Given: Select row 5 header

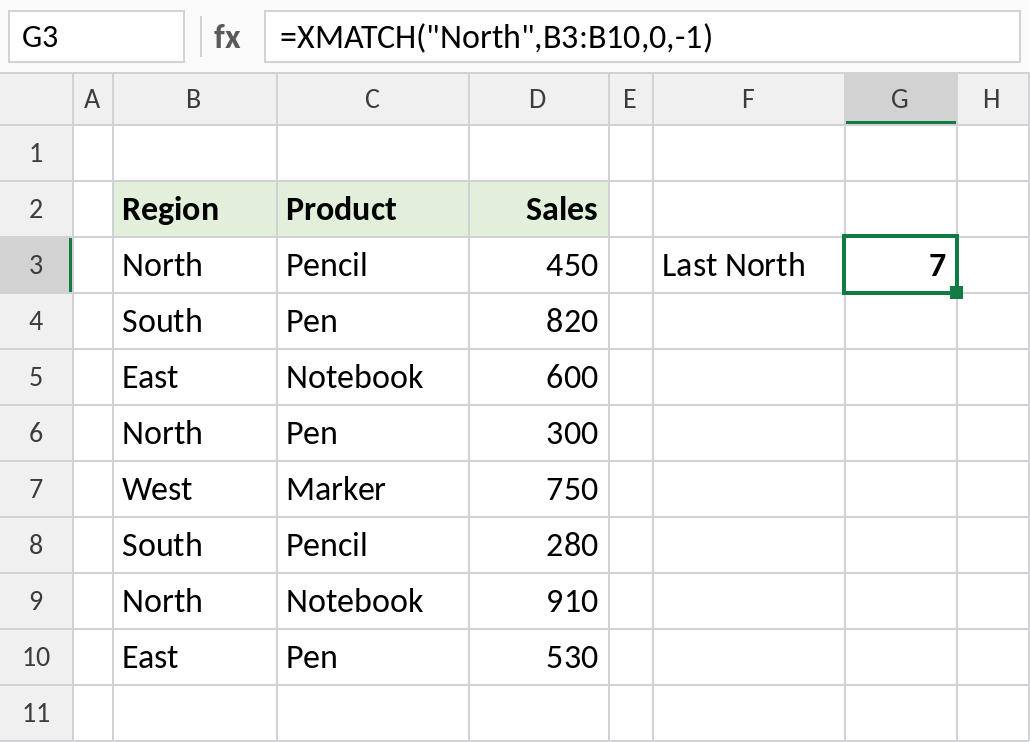Looking at the screenshot, I should click(x=36, y=377).
